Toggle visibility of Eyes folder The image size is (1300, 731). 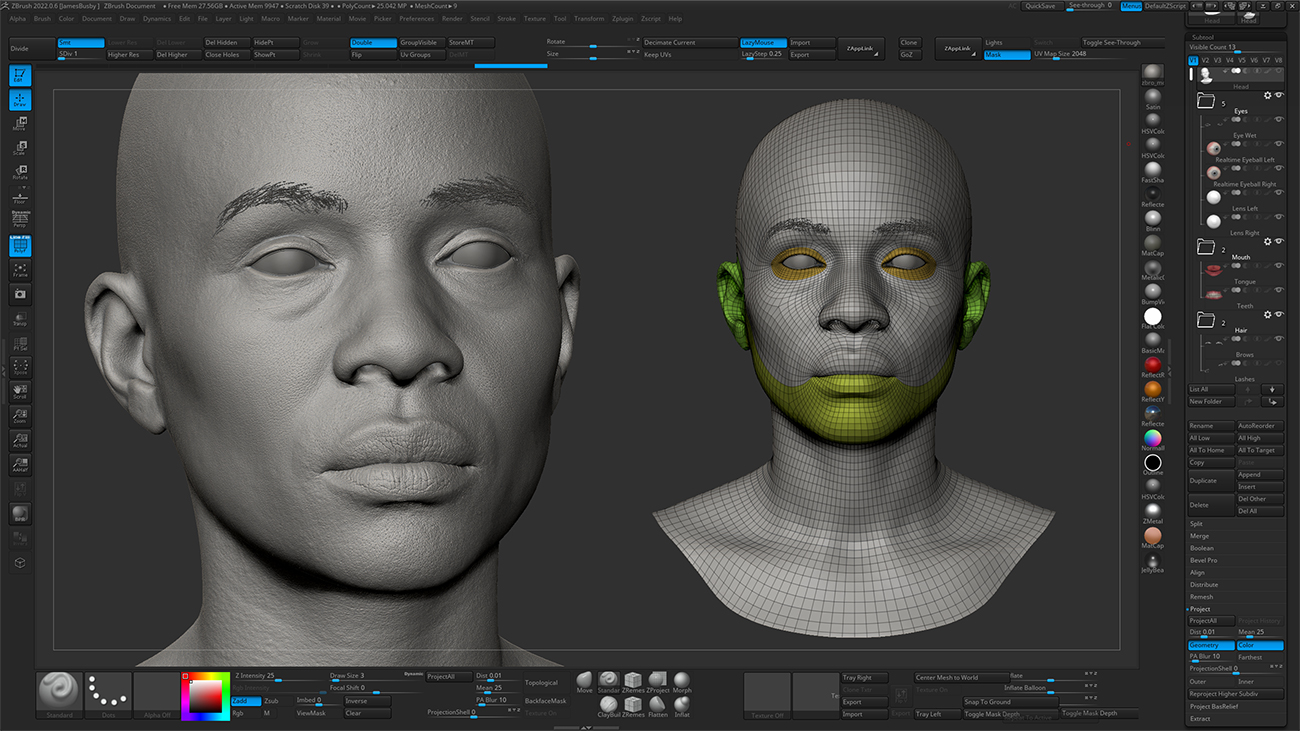click(x=1278, y=95)
